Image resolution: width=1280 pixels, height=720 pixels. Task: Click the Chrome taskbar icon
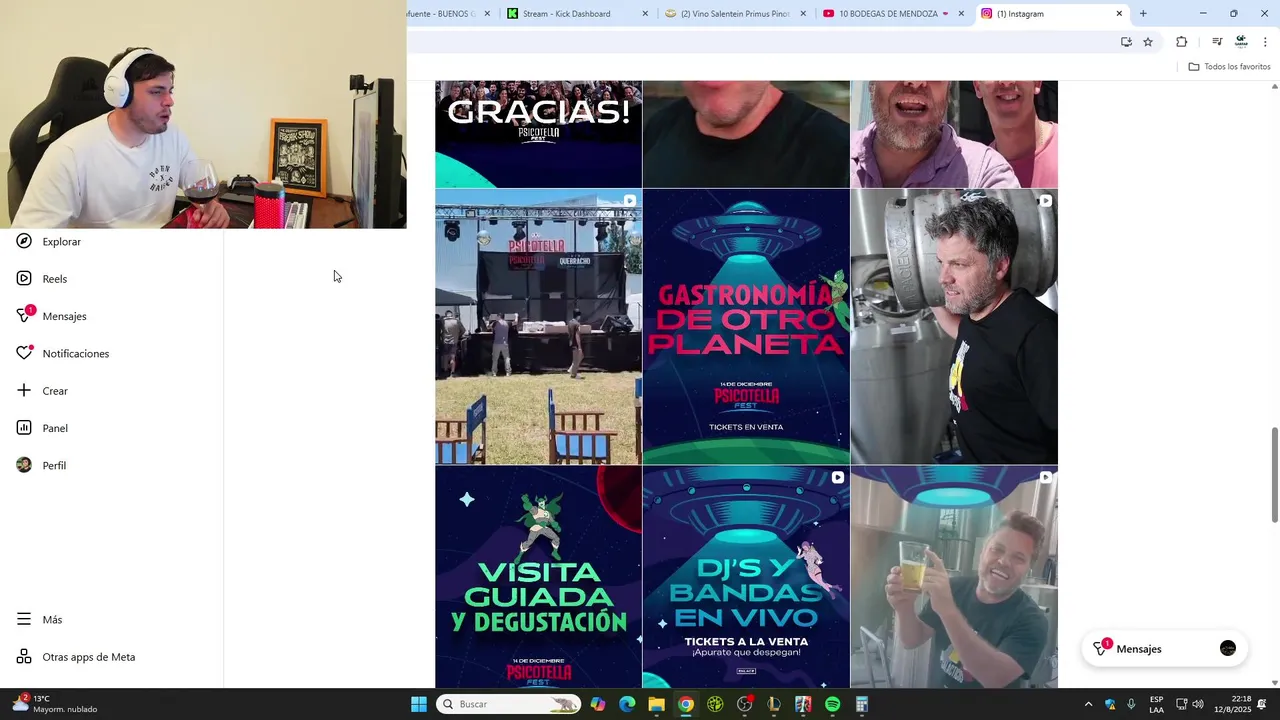point(686,704)
